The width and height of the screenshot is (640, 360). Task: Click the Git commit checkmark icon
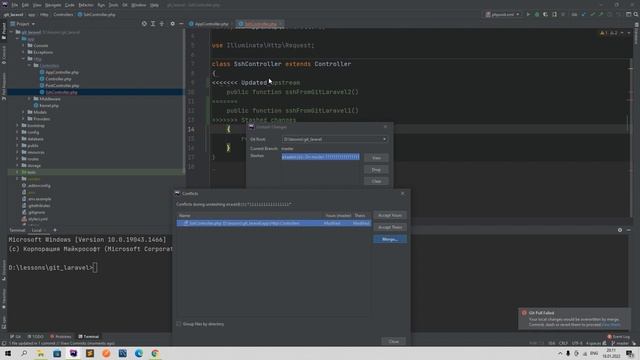(592, 14)
